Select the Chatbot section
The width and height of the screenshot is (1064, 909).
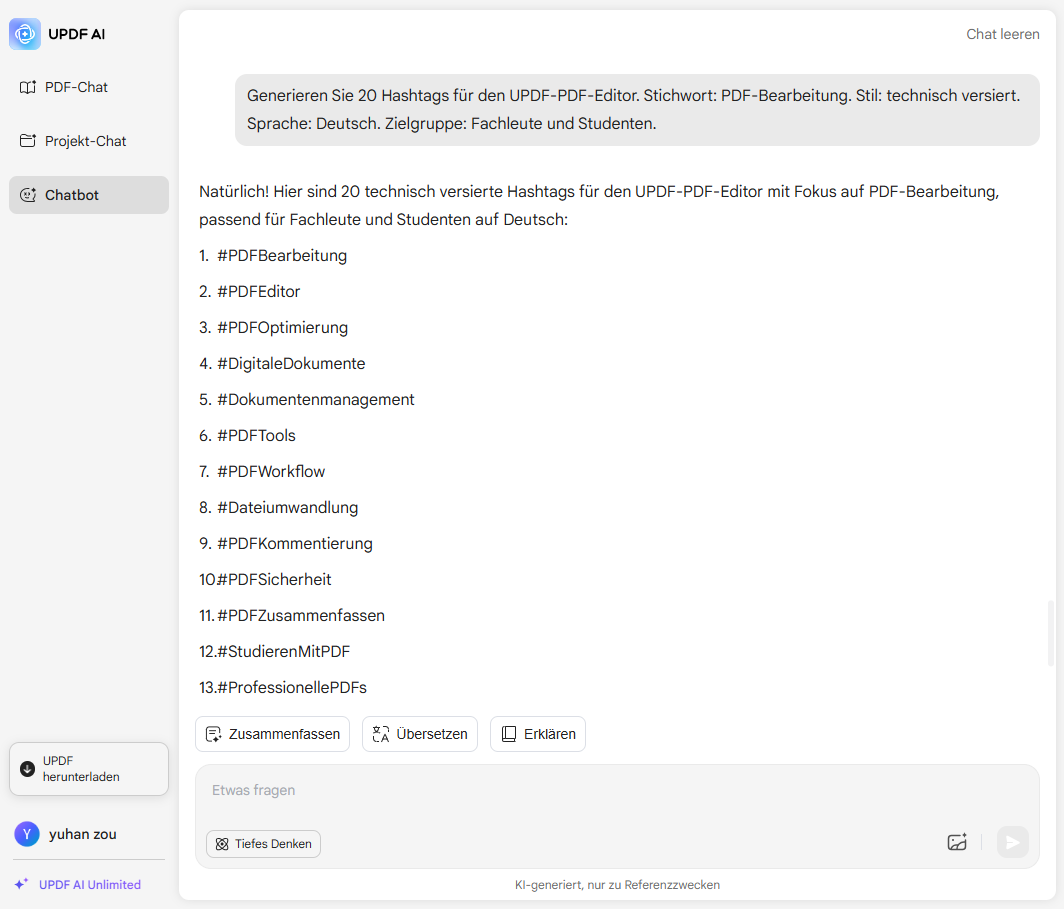click(89, 195)
